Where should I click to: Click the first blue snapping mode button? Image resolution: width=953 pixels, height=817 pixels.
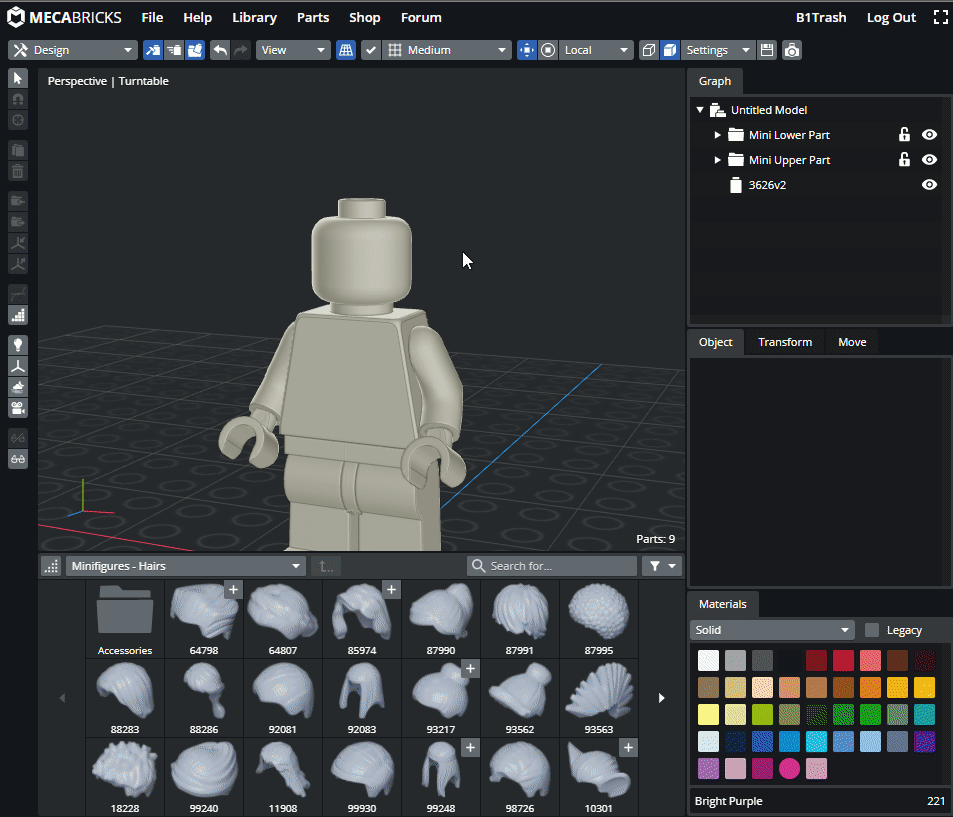point(153,50)
